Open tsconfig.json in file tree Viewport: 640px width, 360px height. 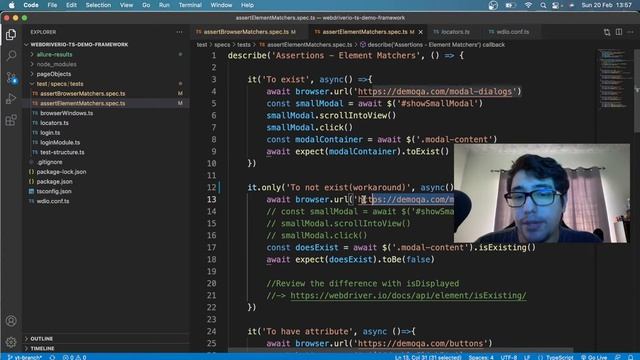[54, 191]
